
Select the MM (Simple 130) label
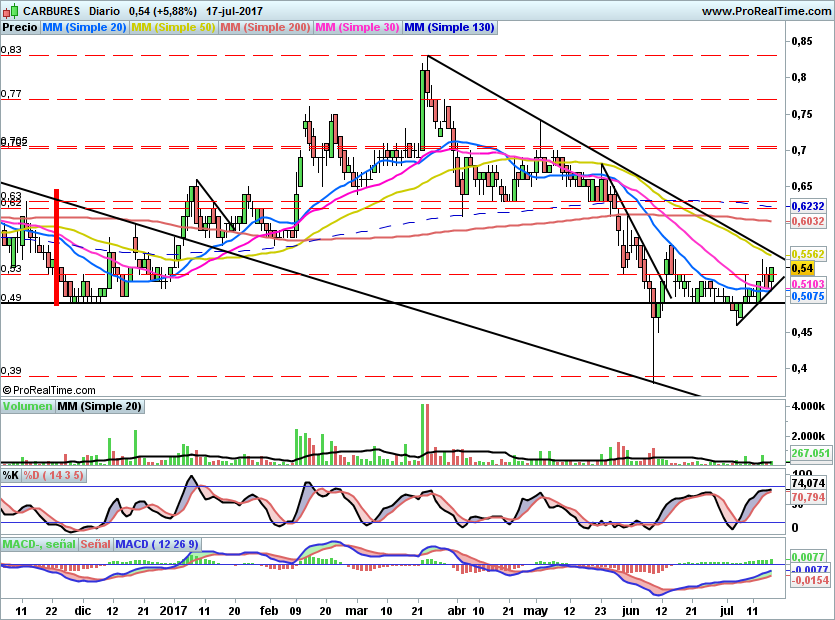pyautogui.click(x=449, y=28)
